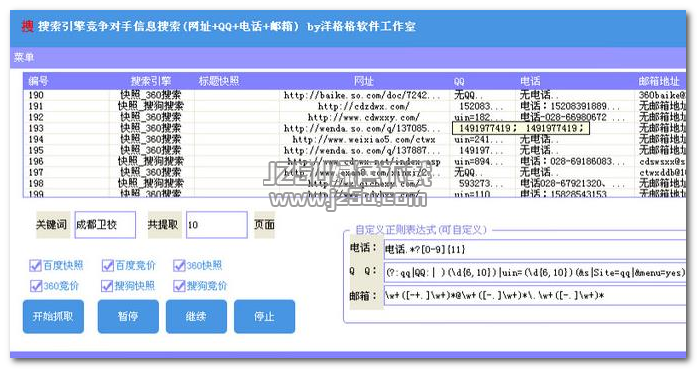Focus the 关键词 keyword input field
Image resolution: width=697 pixels, height=369 pixels.
pos(105,225)
